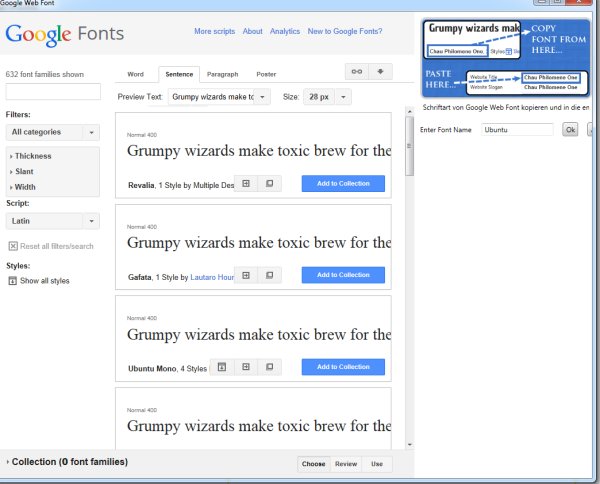The height and width of the screenshot is (484, 600).
Task: Click the Show all styles icon
Action: point(13,280)
